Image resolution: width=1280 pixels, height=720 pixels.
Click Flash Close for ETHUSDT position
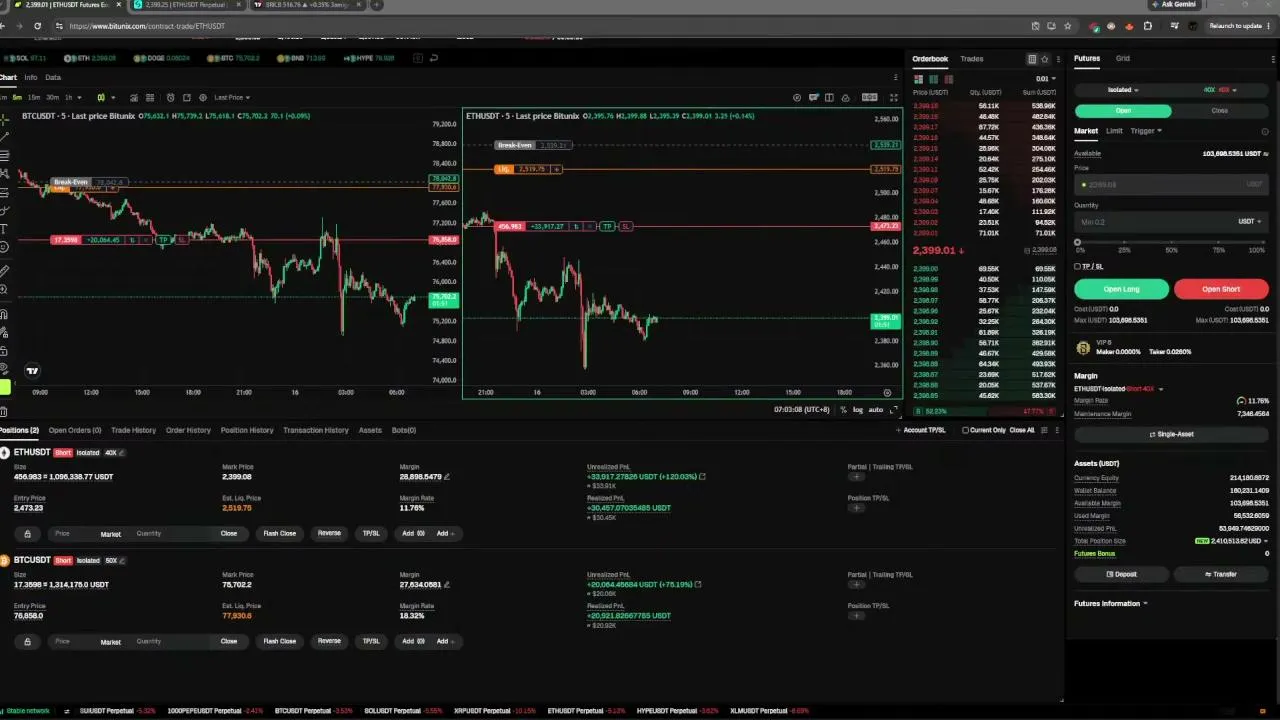279,534
